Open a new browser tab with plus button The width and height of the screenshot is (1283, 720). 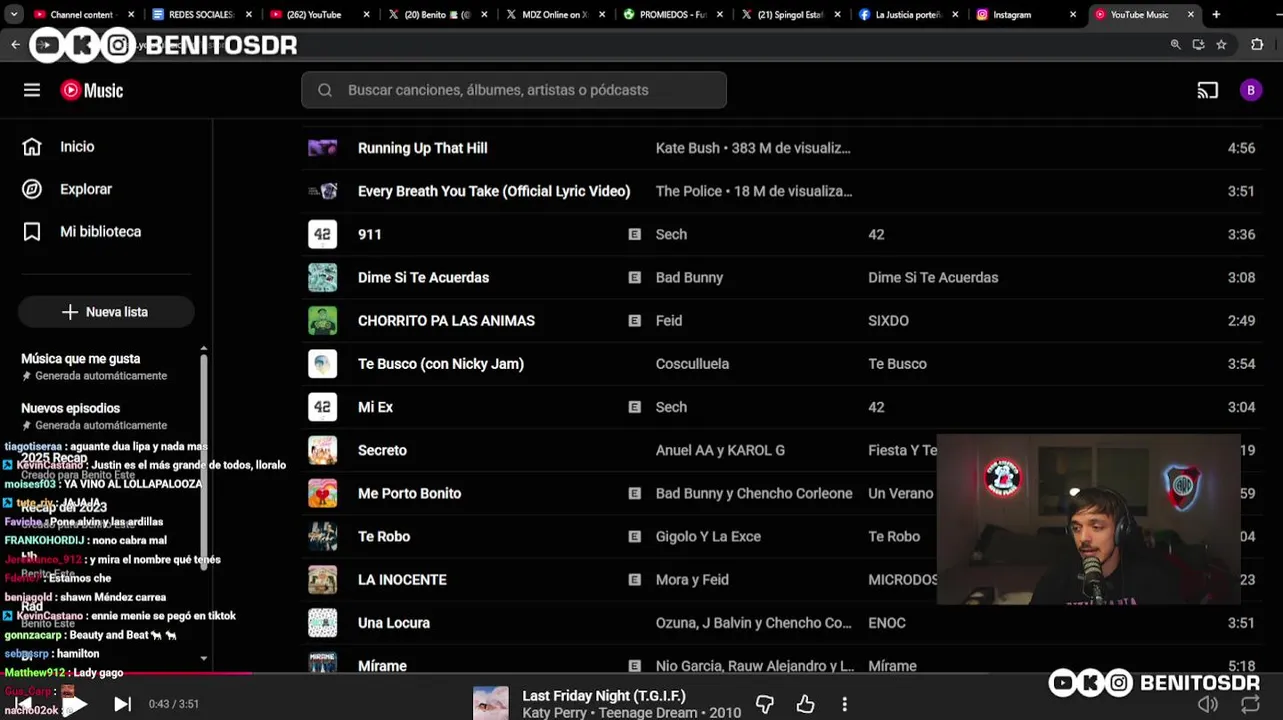pyautogui.click(x=1216, y=14)
